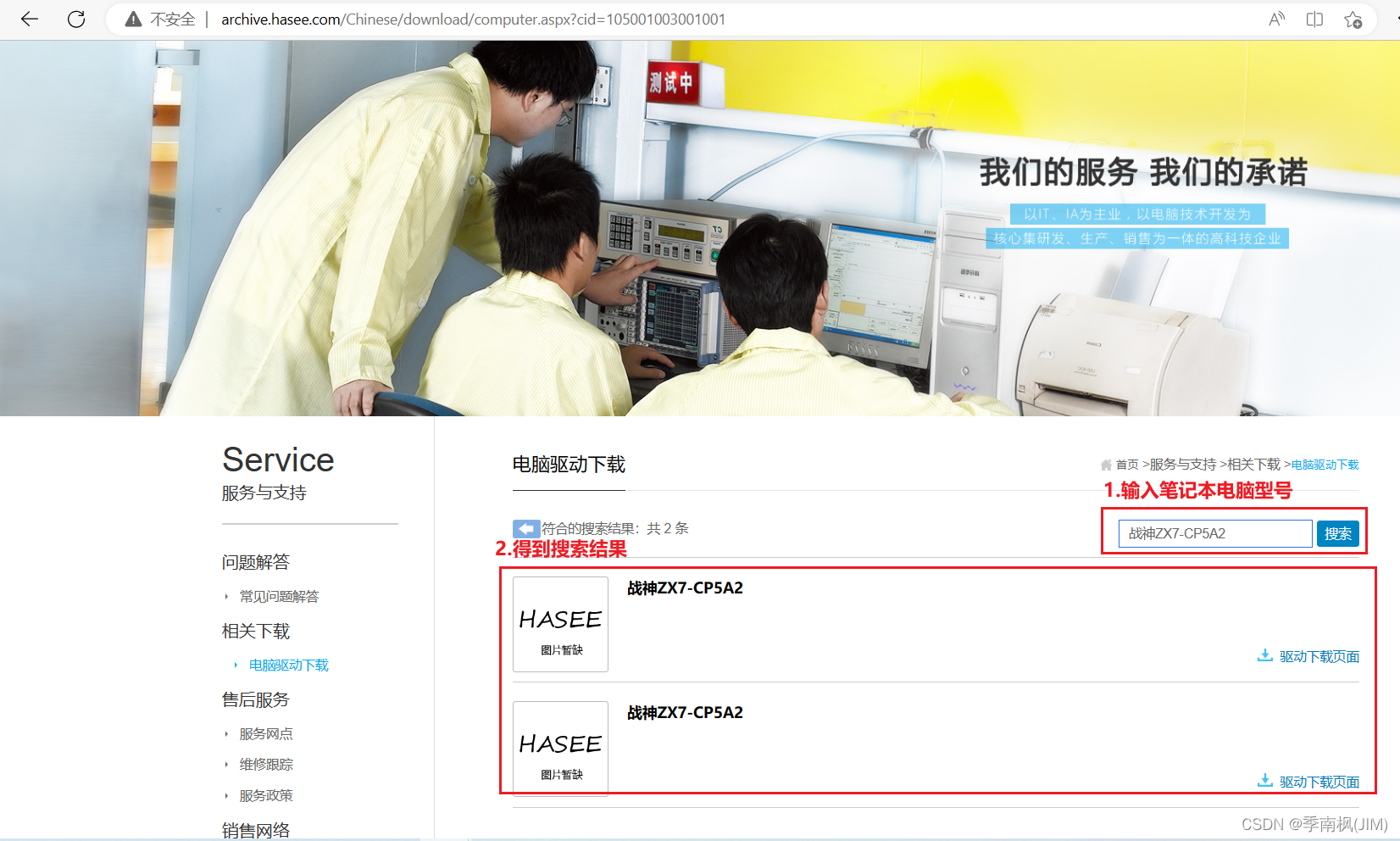Open 常见问题解答 in the sidebar
1400x841 pixels.
279,597
